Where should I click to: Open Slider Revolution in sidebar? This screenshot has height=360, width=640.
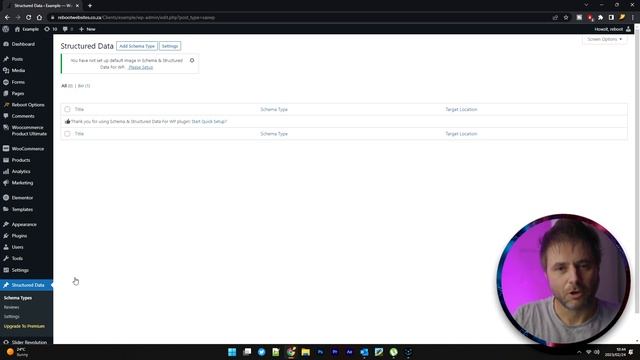[29, 342]
